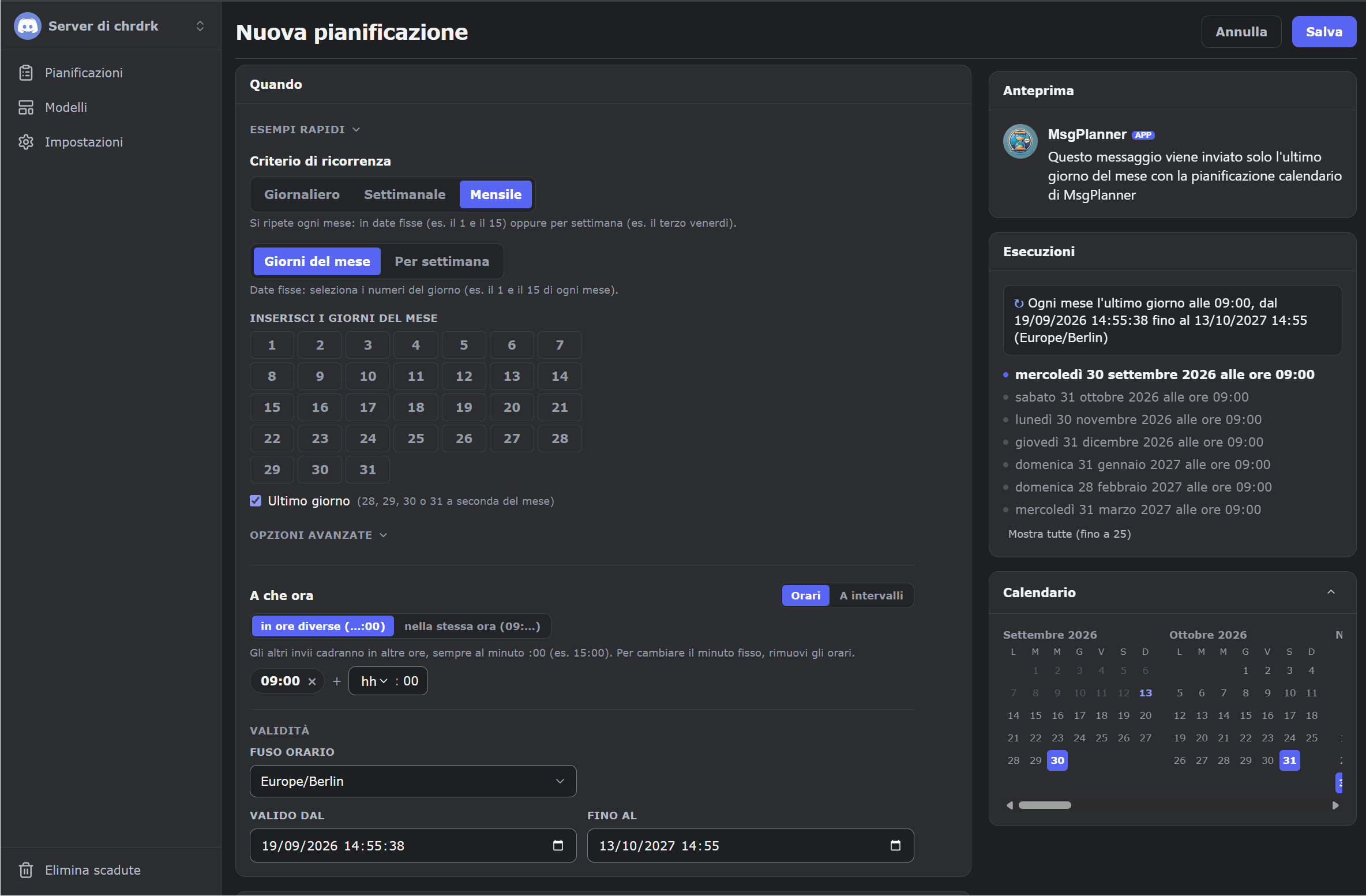This screenshot has width=1366, height=896.
Task: Select the Orari tab
Action: click(805, 595)
